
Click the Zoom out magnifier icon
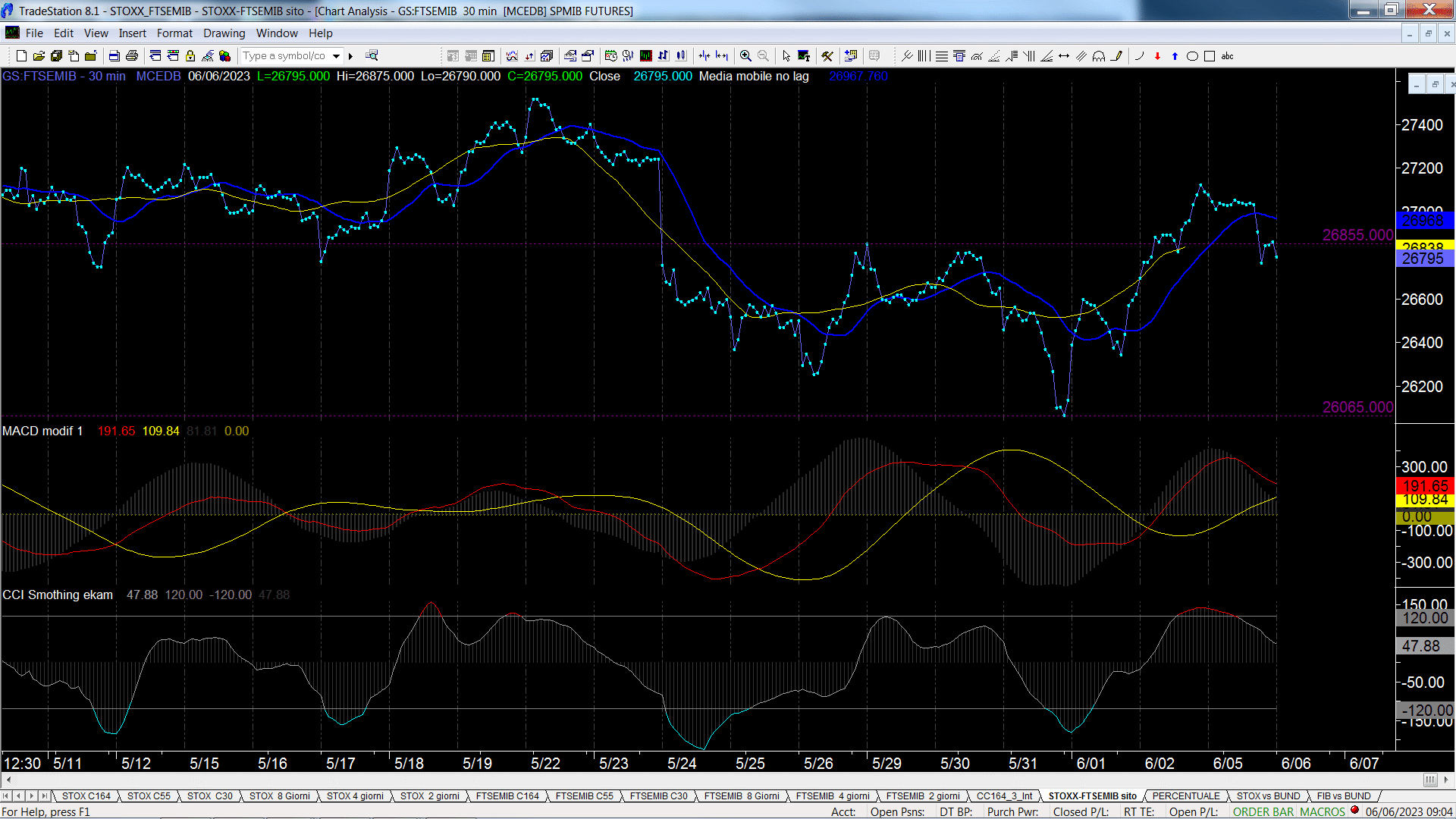click(x=763, y=55)
